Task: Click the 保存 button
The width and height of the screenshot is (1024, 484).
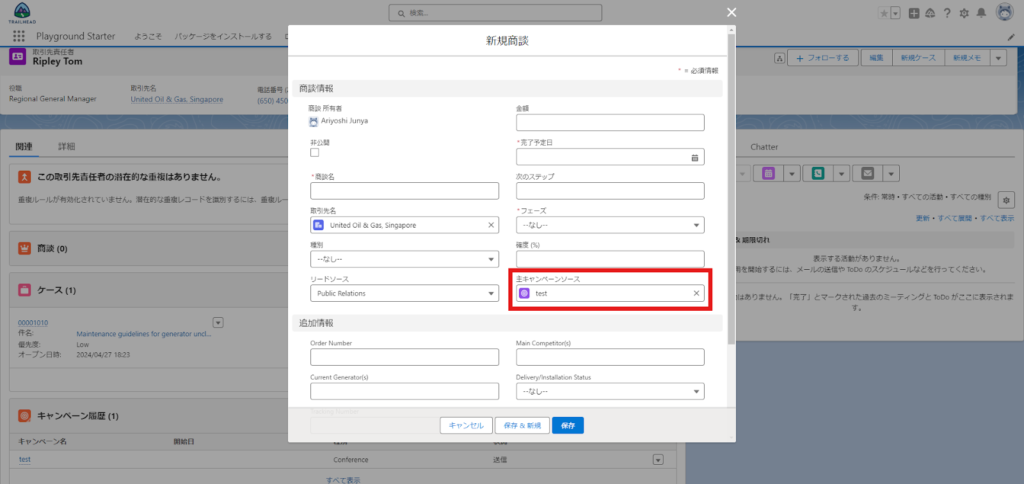Action: tap(567, 425)
